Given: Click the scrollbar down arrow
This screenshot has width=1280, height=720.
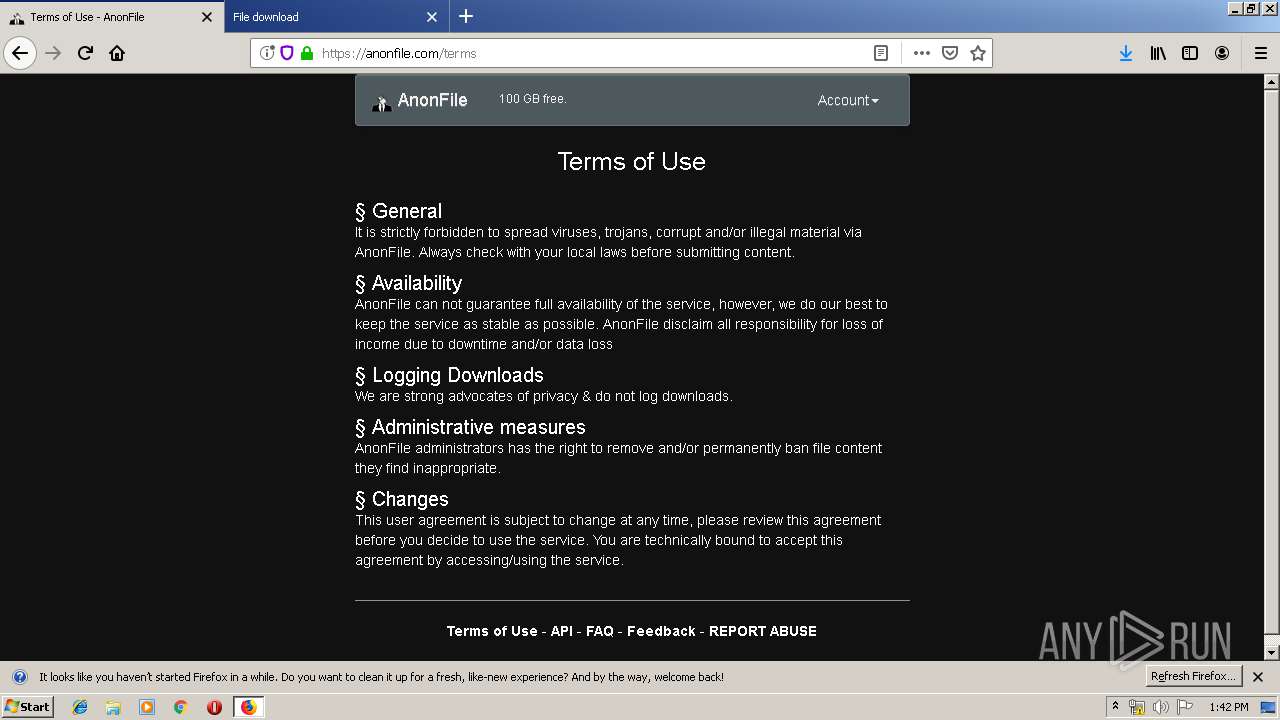Looking at the screenshot, I should [1272, 652].
